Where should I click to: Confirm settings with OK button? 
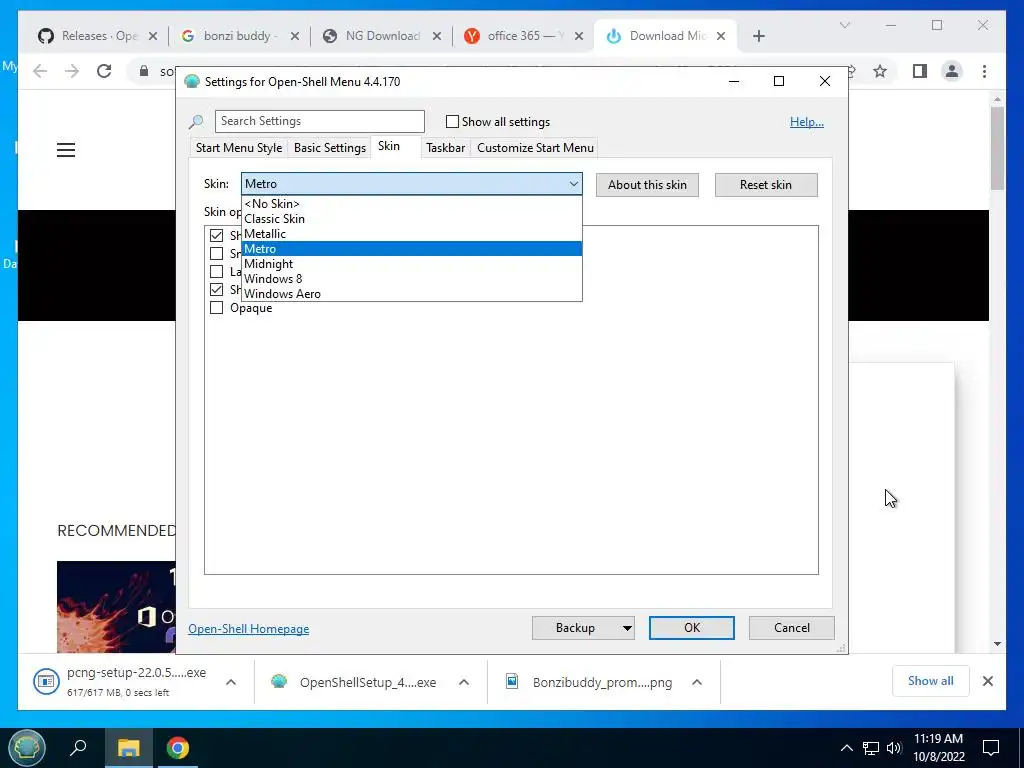[692, 628]
